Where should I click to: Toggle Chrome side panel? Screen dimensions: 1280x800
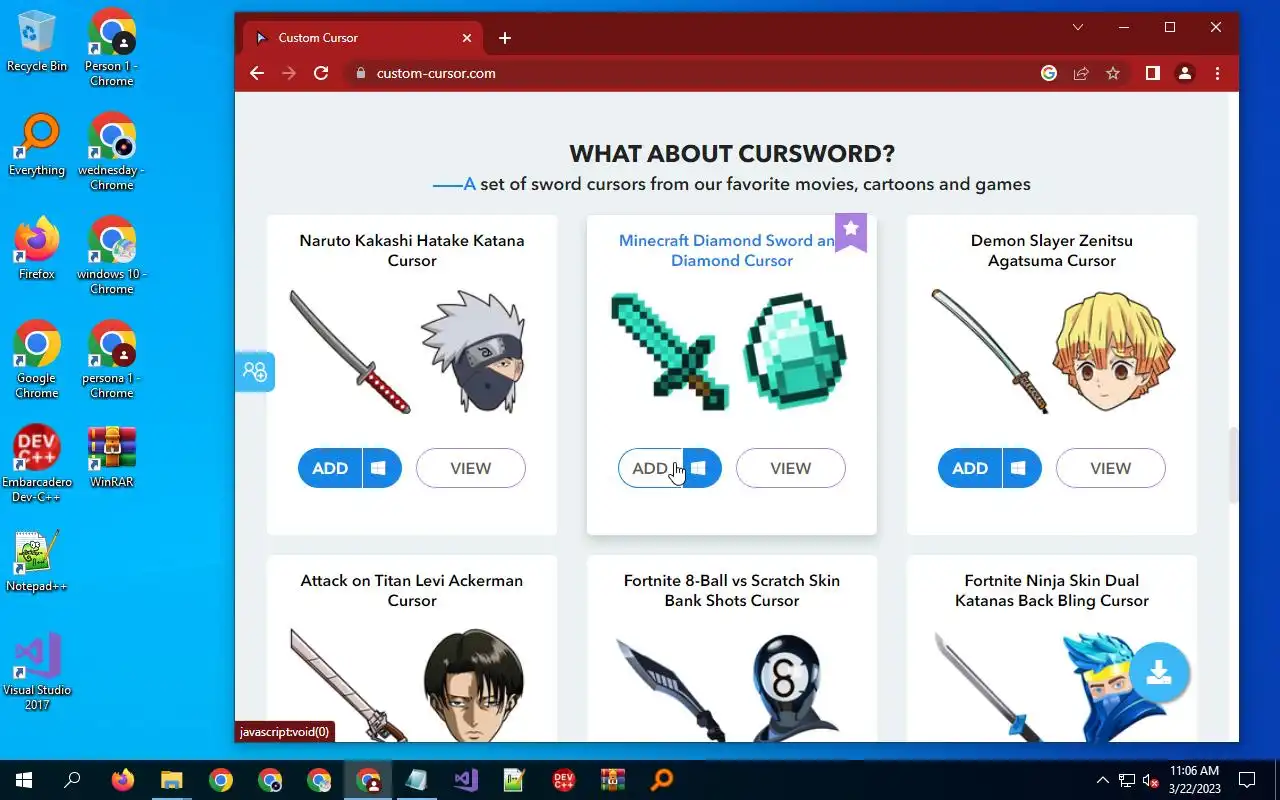coord(1153,73)
